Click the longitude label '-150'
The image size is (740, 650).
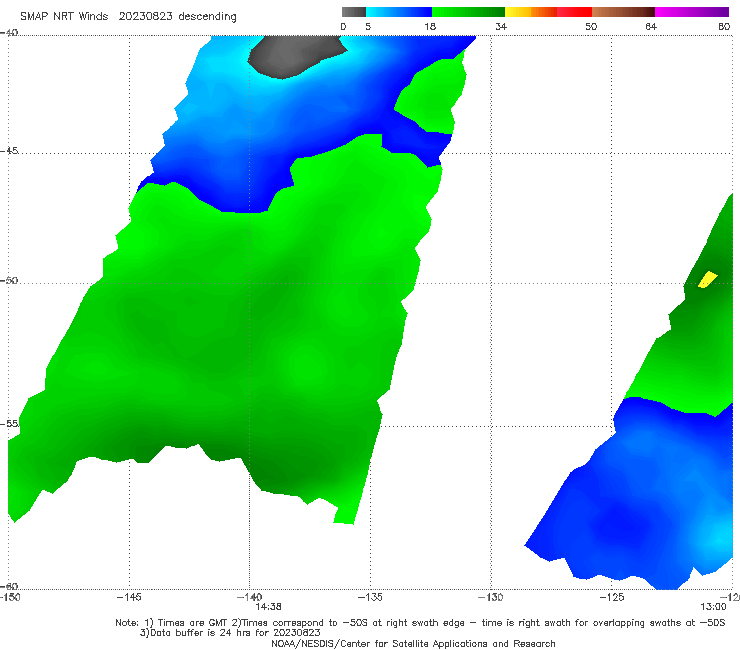[x=10, y=597]
